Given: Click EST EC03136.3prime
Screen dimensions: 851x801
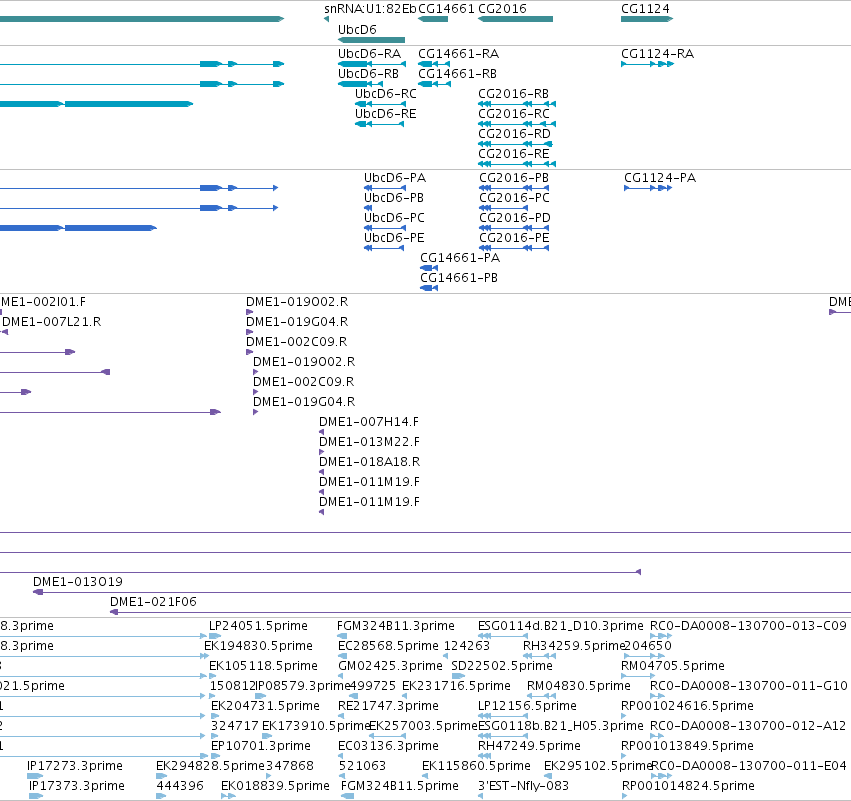Looking at the screenshot, I should [x=341, y=756].
